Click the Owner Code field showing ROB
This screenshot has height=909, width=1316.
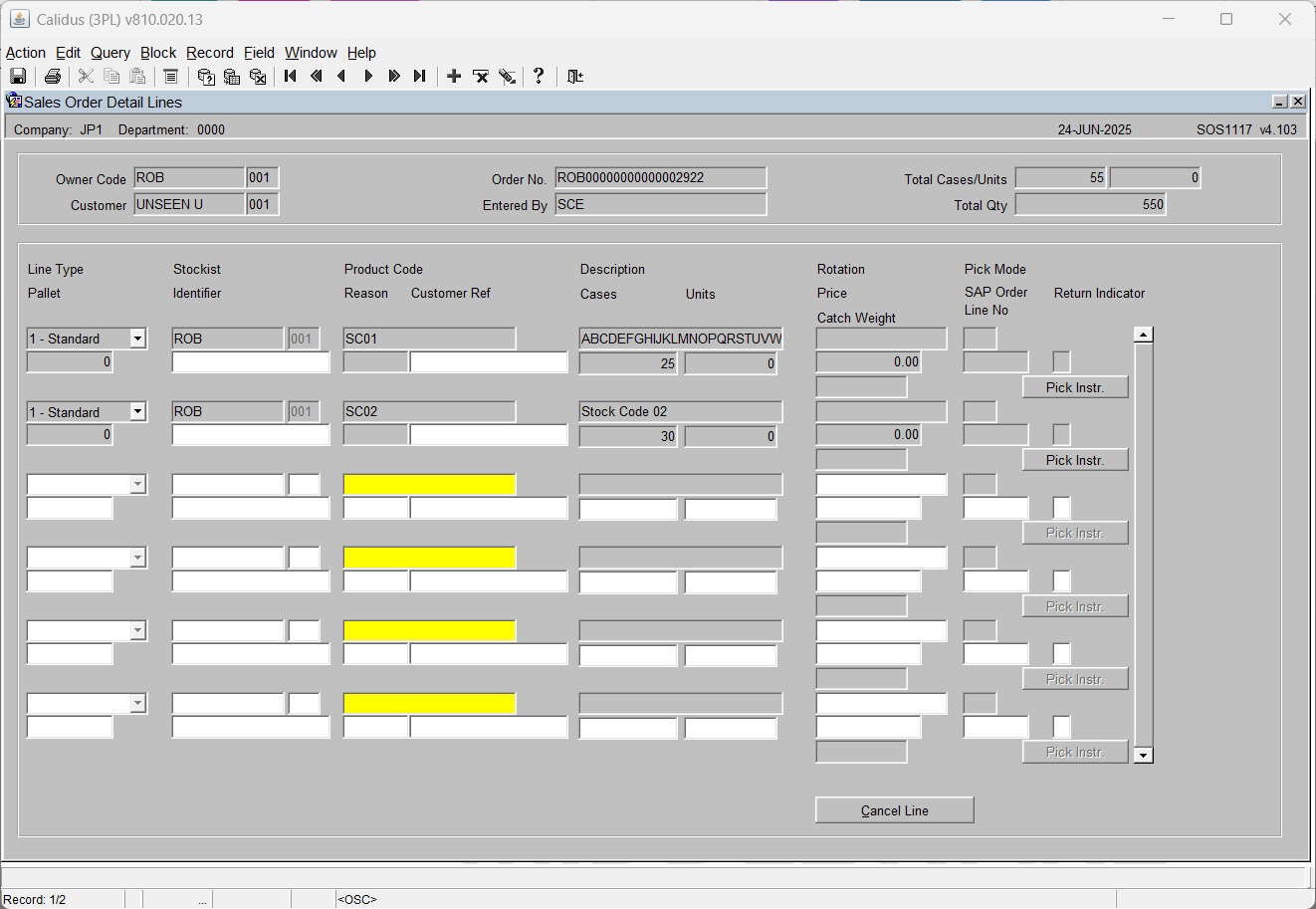(x=189, y=177)
